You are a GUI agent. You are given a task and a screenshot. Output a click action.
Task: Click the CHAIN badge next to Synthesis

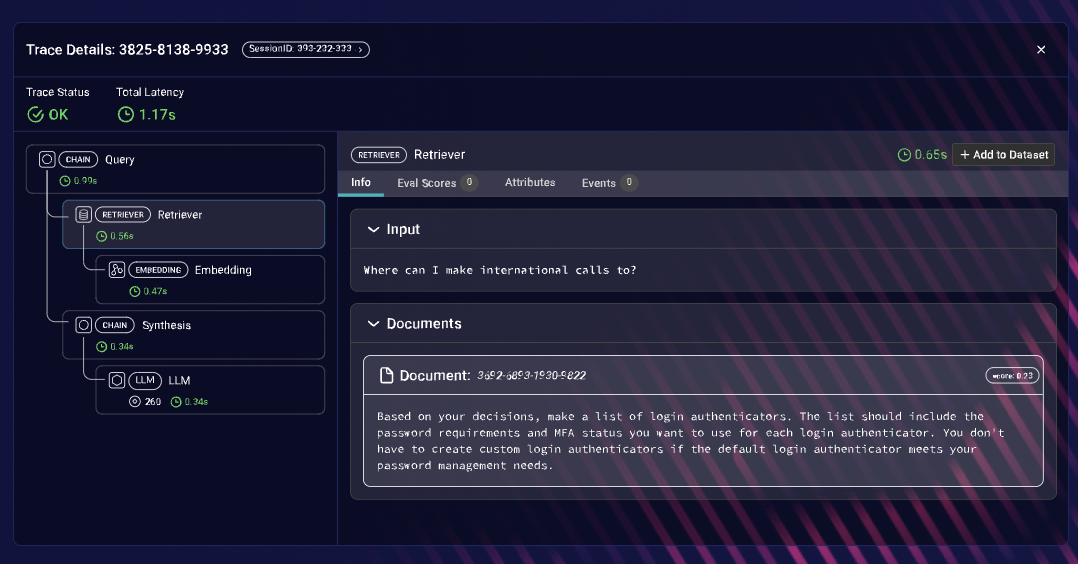115,325
